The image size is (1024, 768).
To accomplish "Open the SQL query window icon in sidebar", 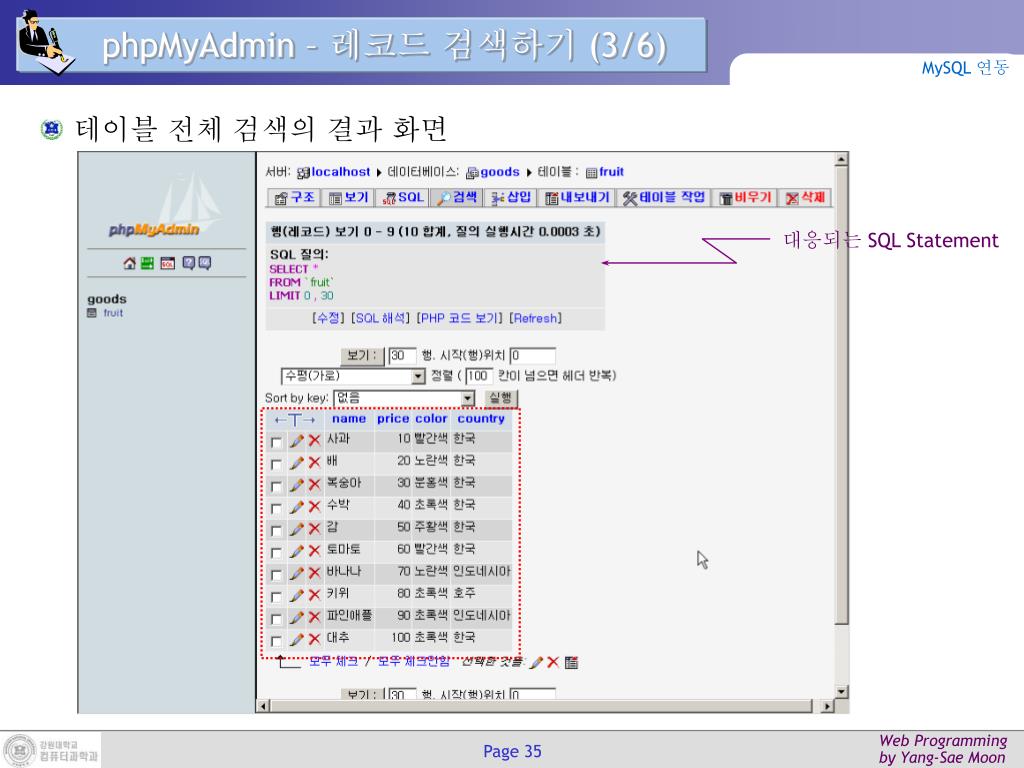I will (168, 263).
